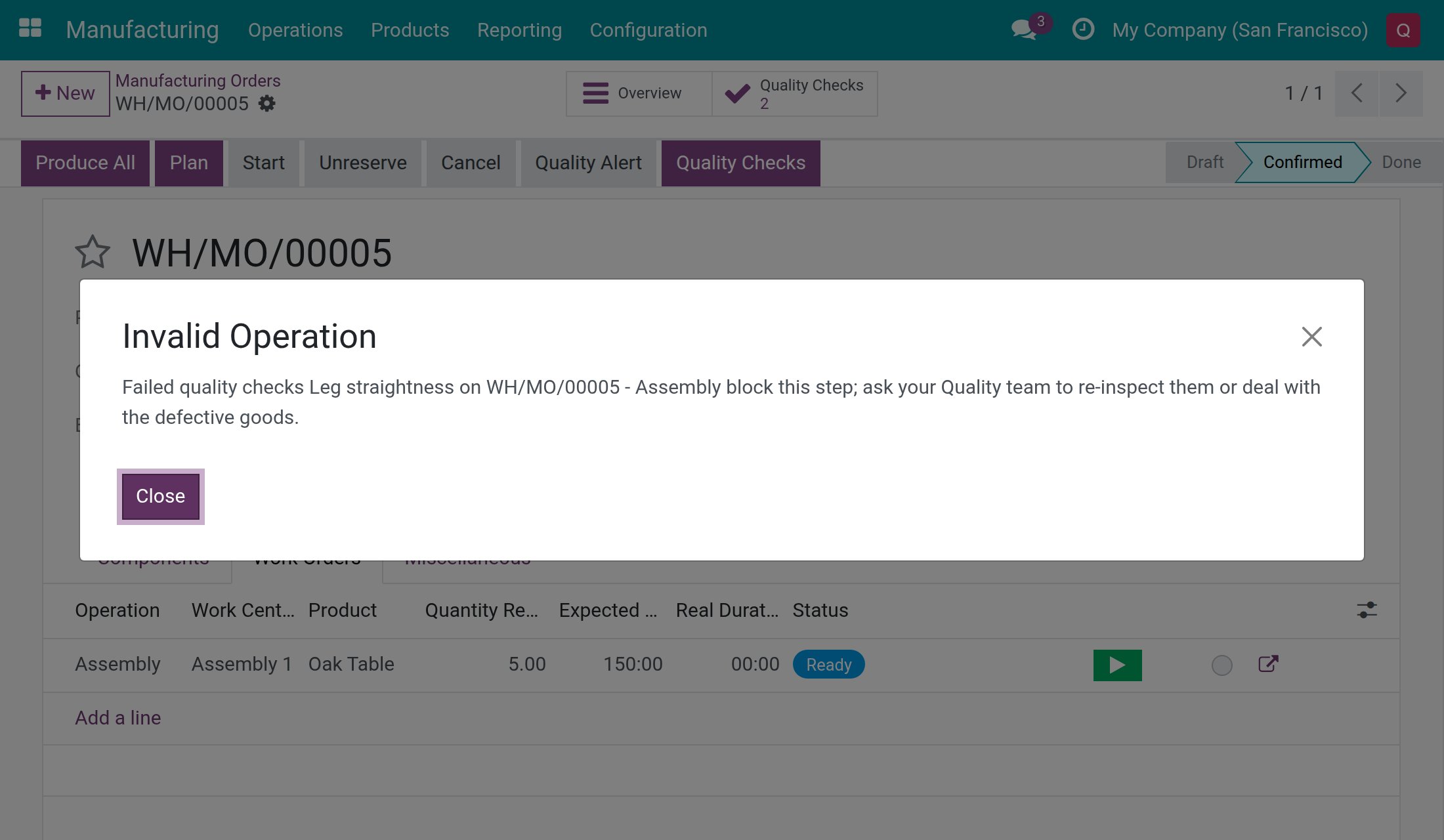
Task: Open the Overview stat button
Action: coord(639,94)
